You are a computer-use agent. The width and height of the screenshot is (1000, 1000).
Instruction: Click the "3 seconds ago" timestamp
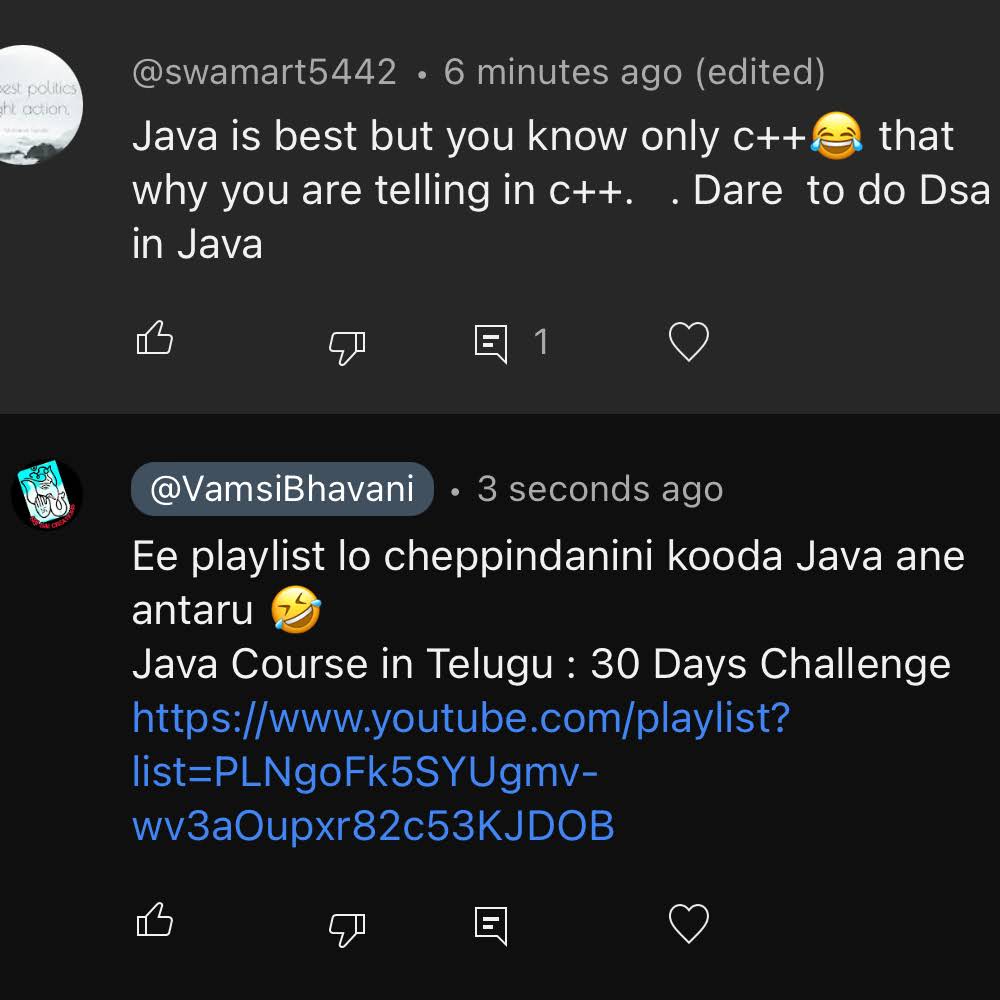click(600, 489)
